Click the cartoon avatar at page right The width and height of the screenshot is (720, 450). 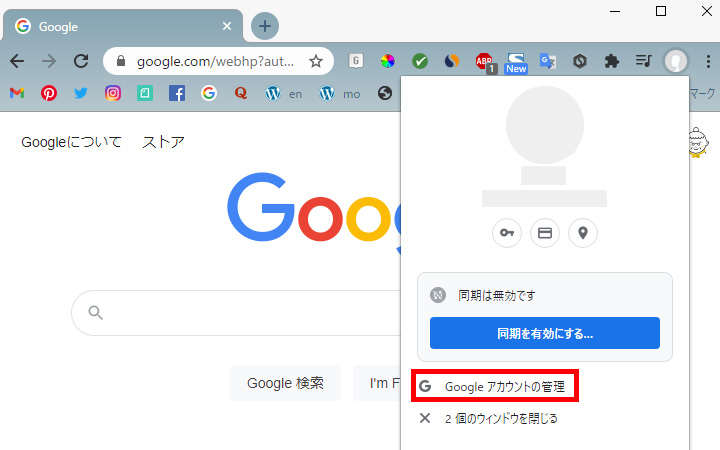click(698, 142)
